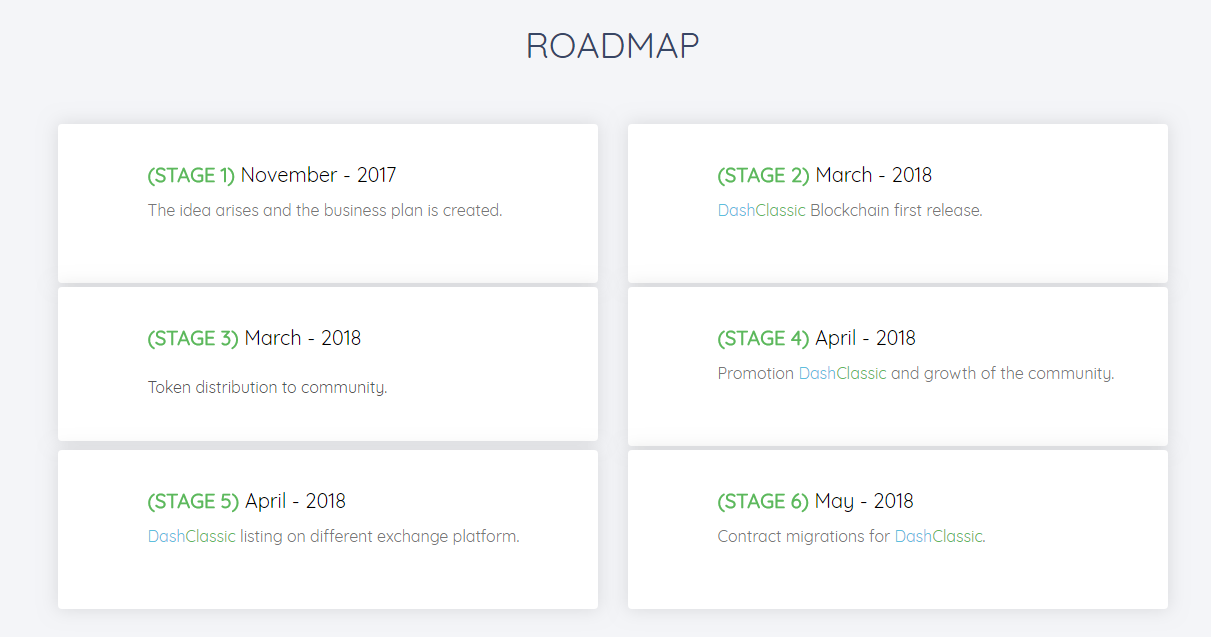Follow the DashClassic link in the Stage 4 card
Viewport: 1211px width, 637px height.
(842, 374)
